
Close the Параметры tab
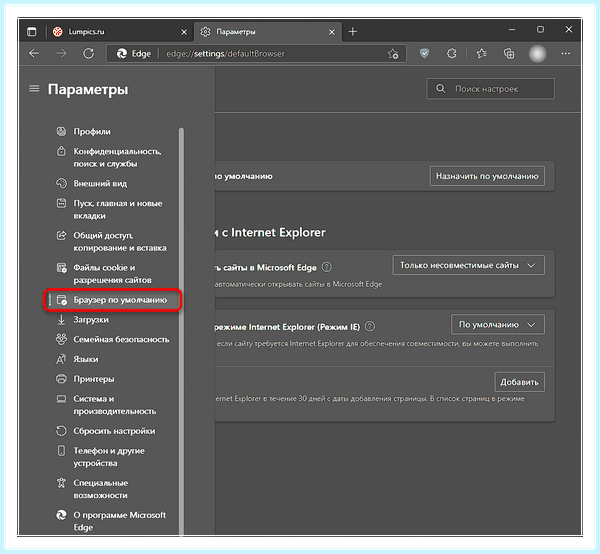click(332, 32)
